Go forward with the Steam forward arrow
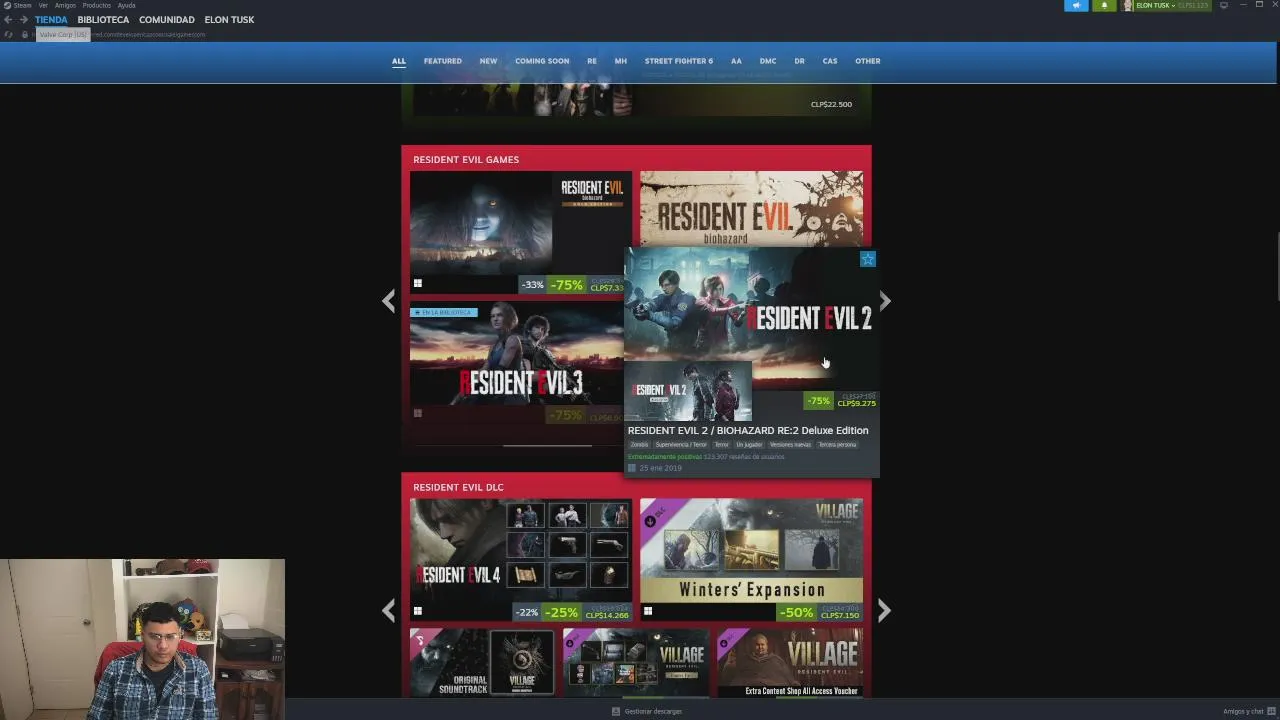The height and width of the screenshot is (720, 1280). pyautogui.click(x=24, y=20)
